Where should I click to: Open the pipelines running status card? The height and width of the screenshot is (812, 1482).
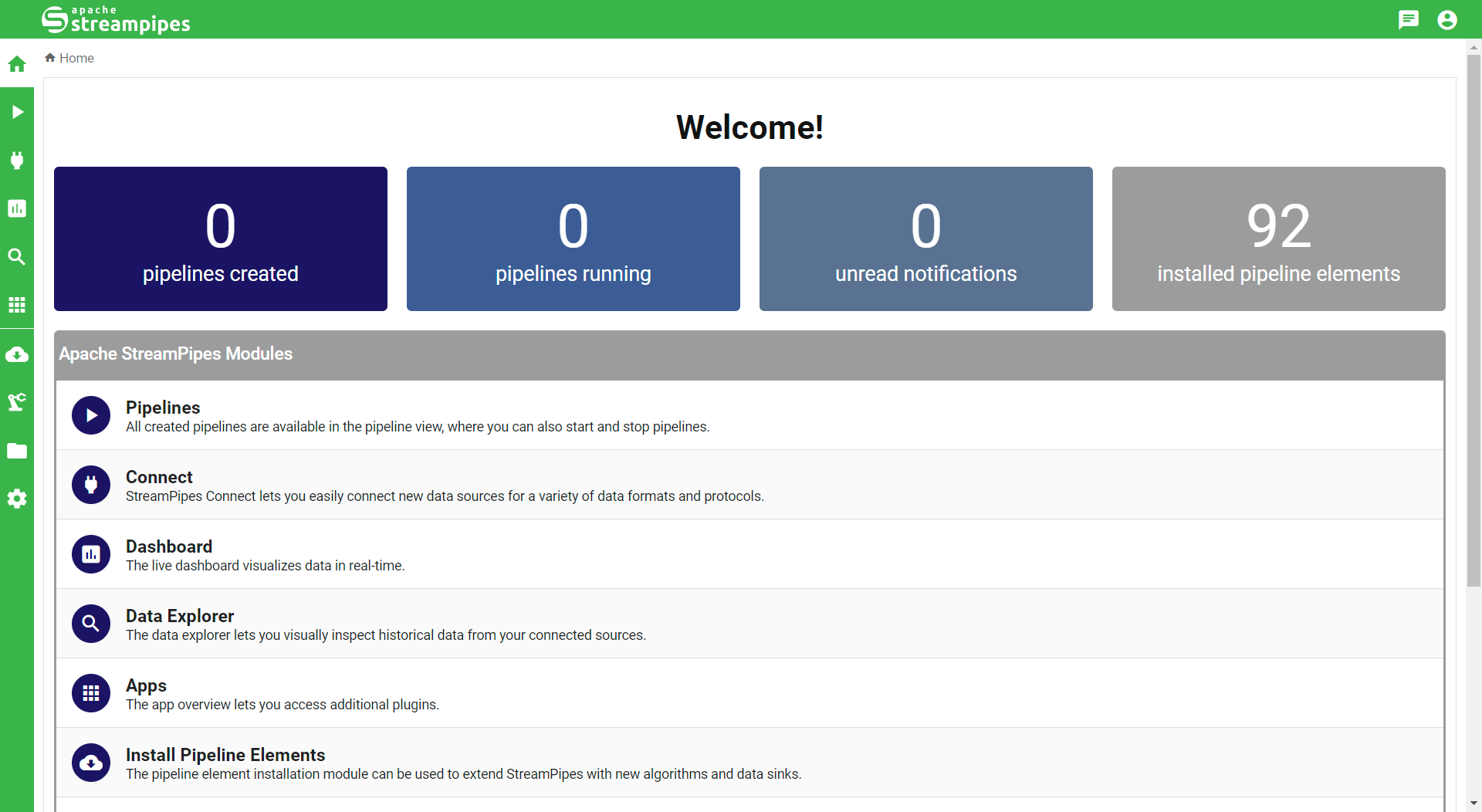[574, 239]
